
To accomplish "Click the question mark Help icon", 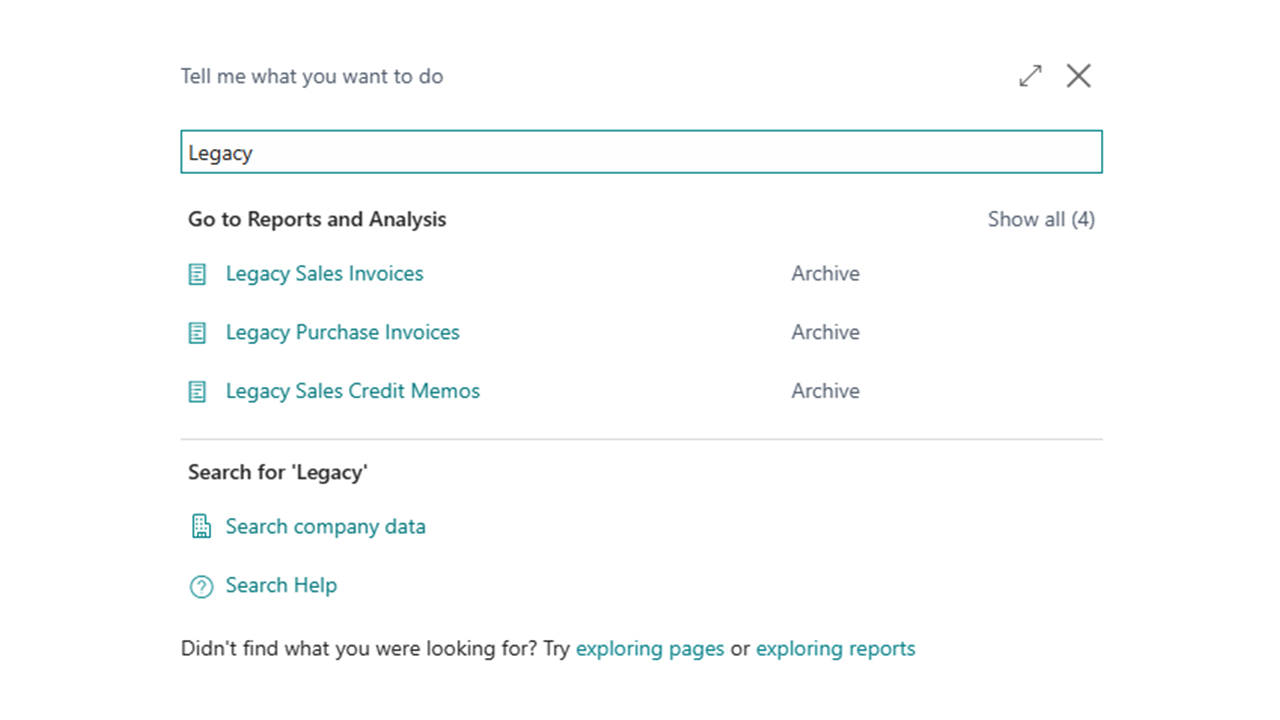I will (201, 587).
